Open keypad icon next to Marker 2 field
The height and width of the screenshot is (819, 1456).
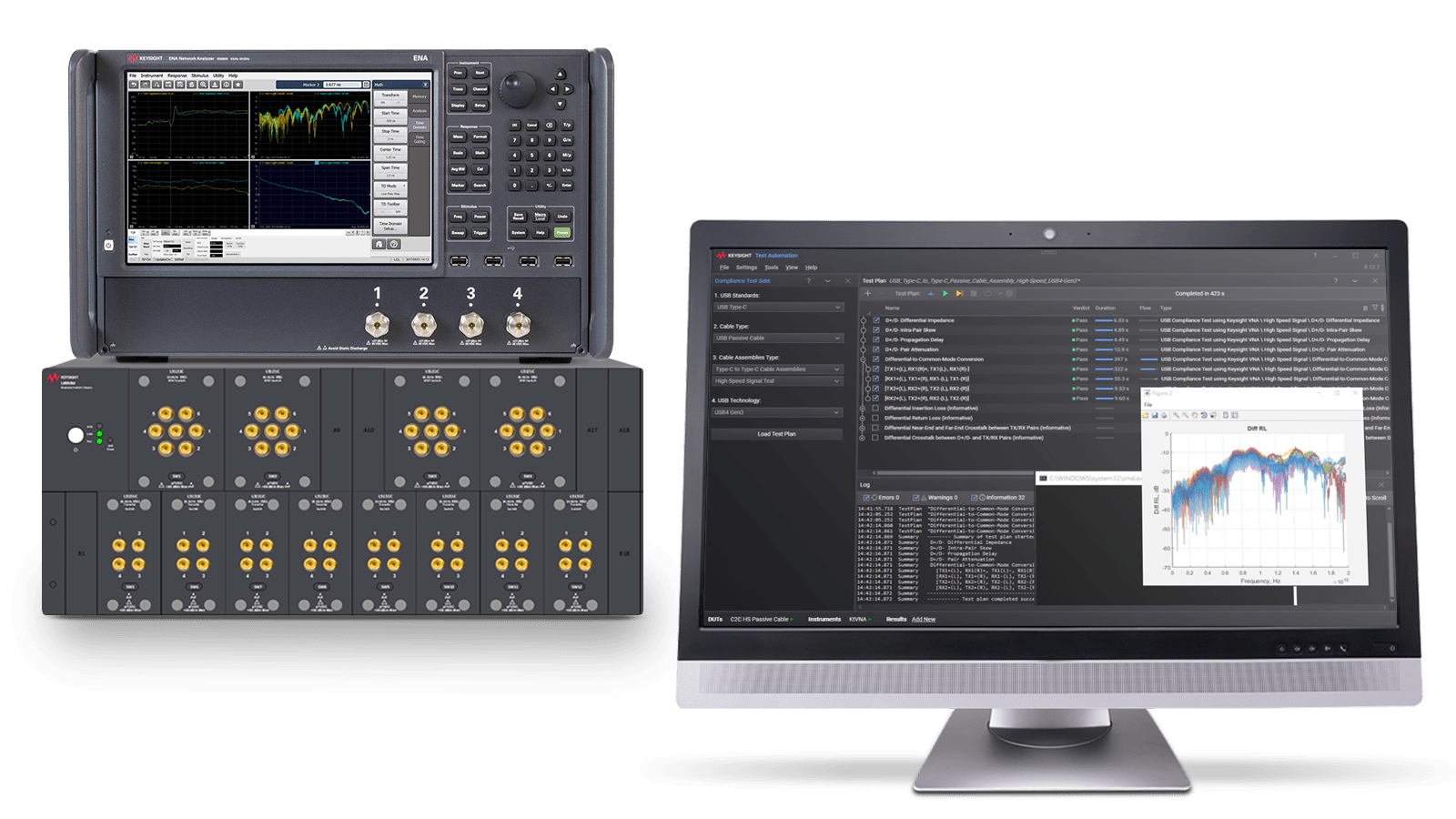[366, 85]
